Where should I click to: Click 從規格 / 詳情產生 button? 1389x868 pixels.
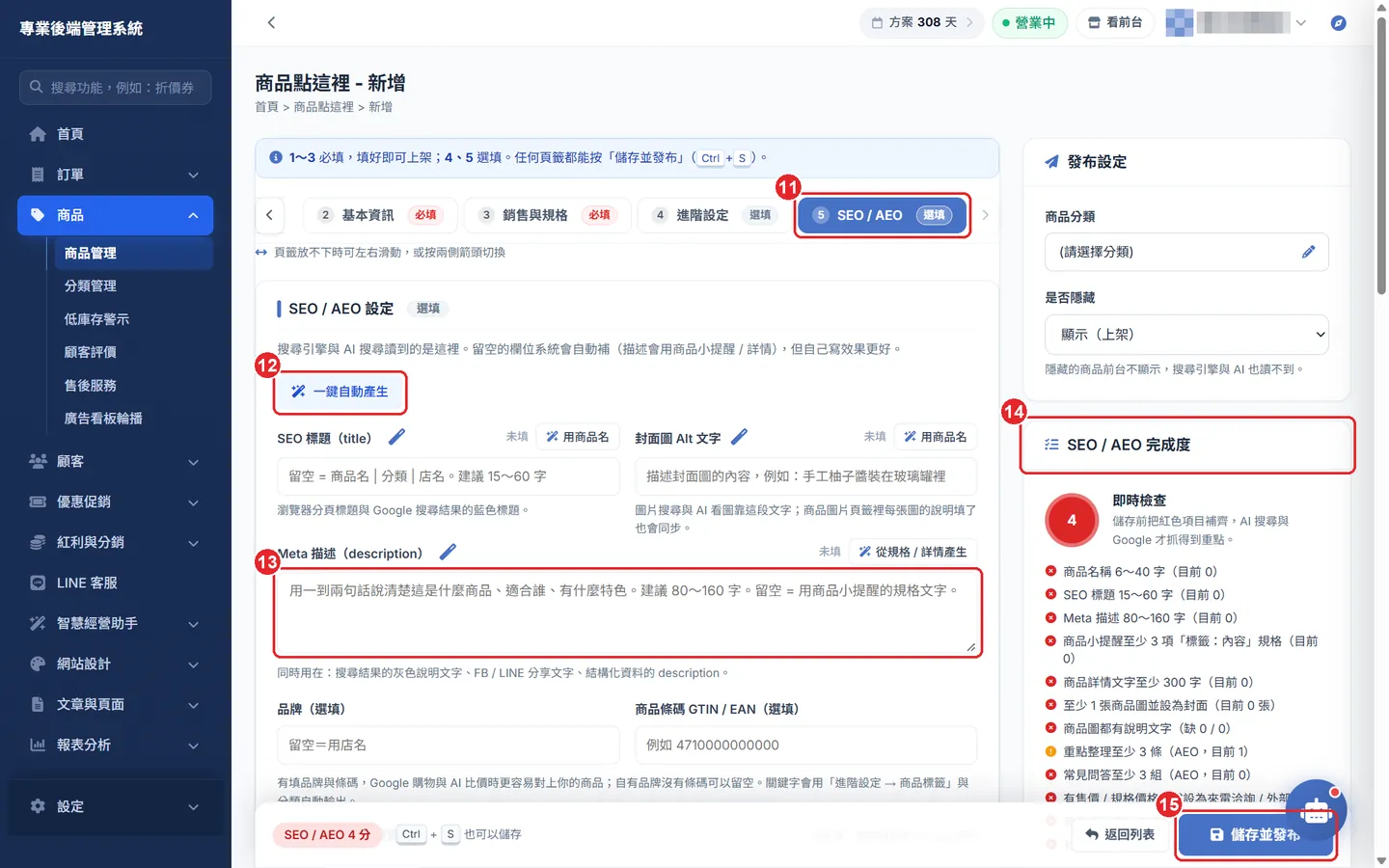pyautogui.click(x=913, y=552)
